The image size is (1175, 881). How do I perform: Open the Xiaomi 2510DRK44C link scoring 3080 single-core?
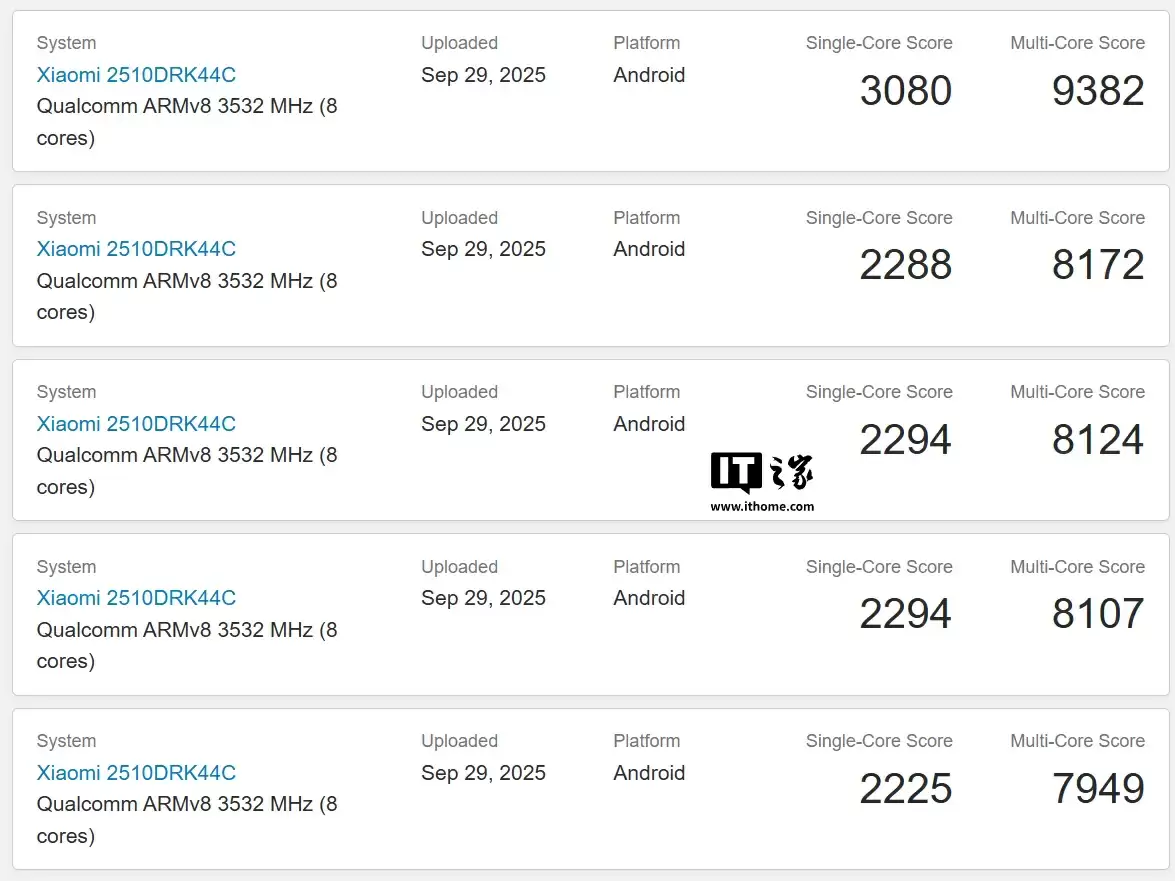pos(136,75)
